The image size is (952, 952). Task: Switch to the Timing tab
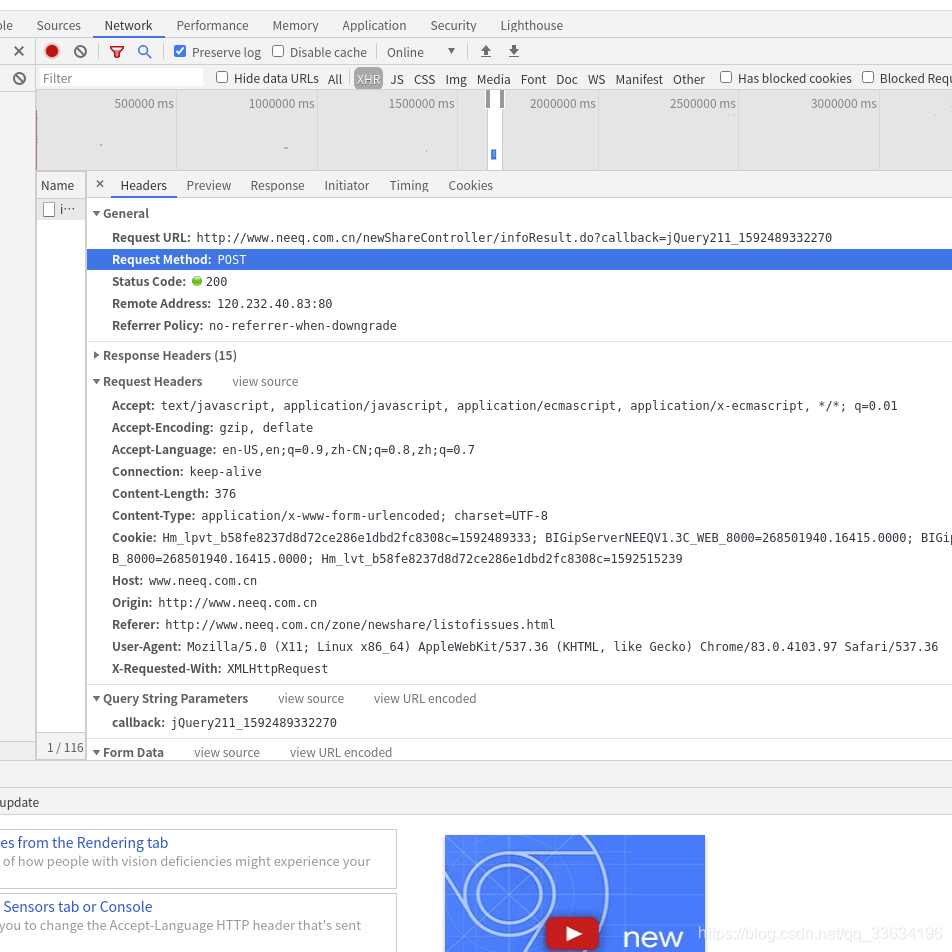408,185
